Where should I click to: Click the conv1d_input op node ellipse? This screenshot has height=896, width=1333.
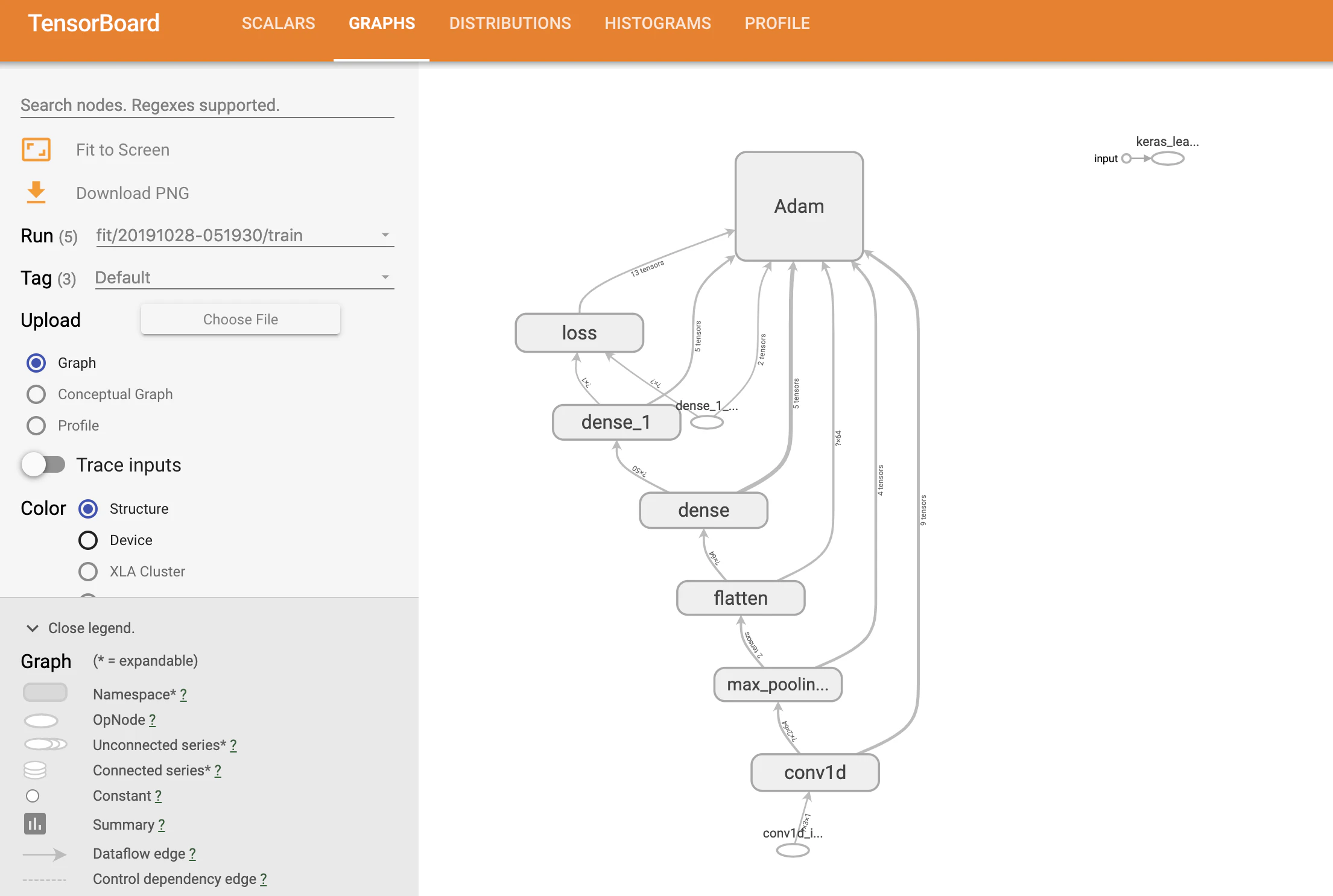click(793, 851)
